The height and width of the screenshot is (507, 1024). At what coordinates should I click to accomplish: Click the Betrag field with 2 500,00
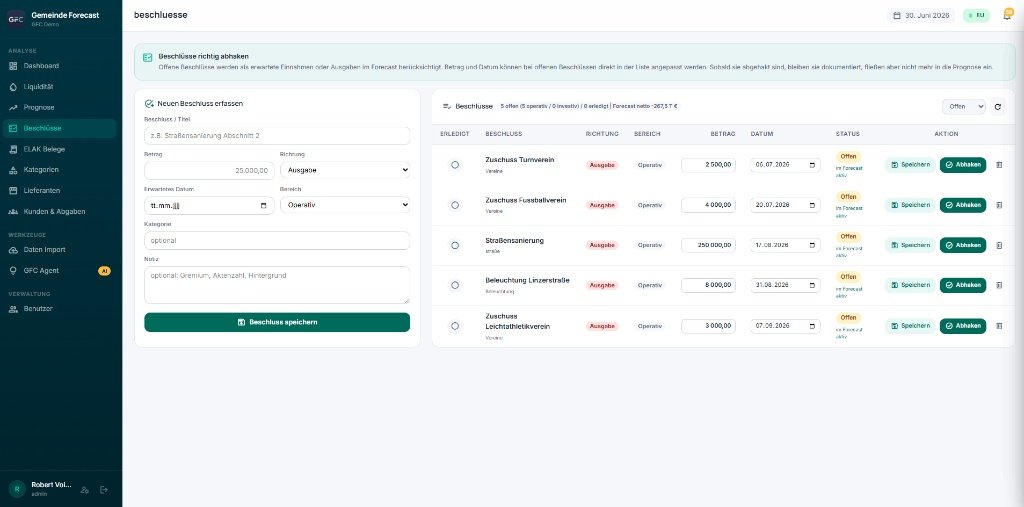pyautogui.click(x=709, y=165)
